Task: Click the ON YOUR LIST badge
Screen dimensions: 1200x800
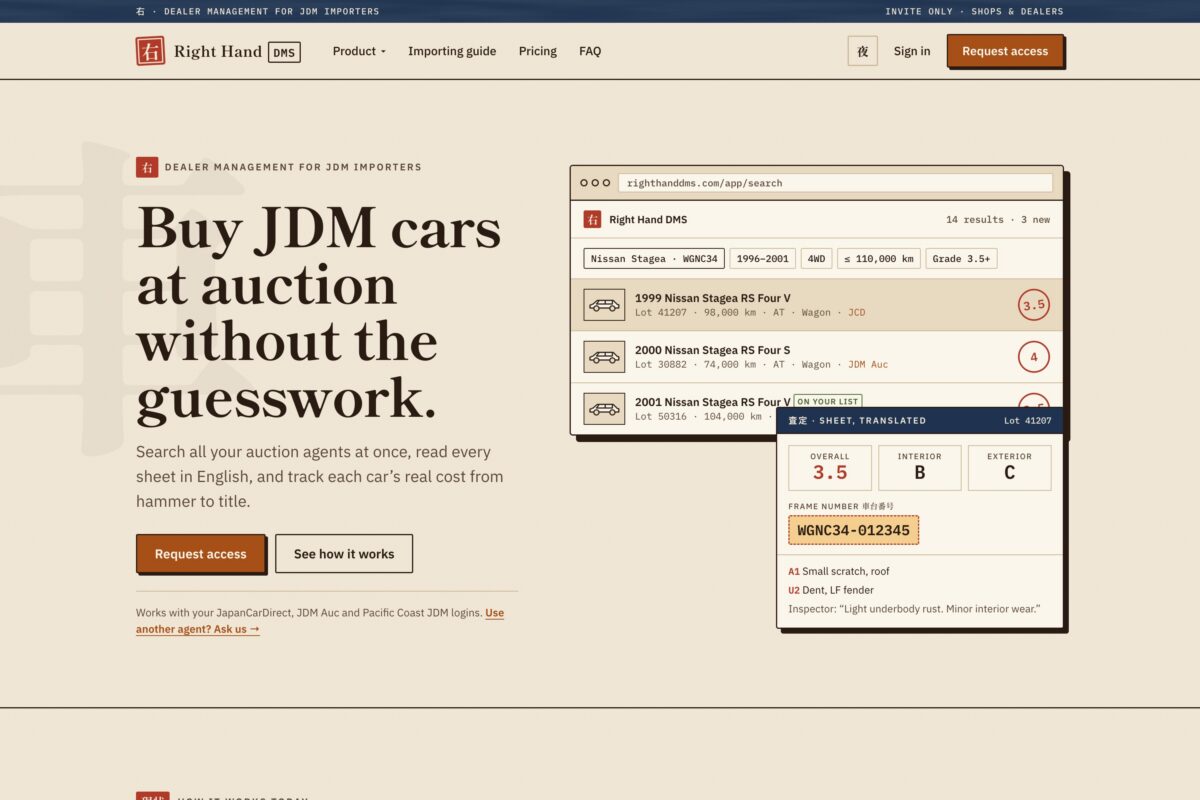Action: tap(828, 401)
